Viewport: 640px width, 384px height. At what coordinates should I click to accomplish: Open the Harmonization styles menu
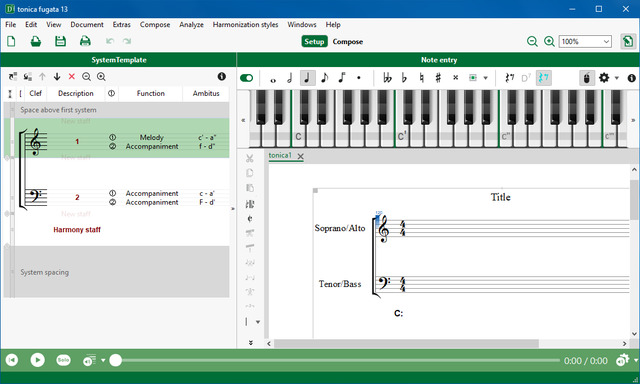point(245,24)
